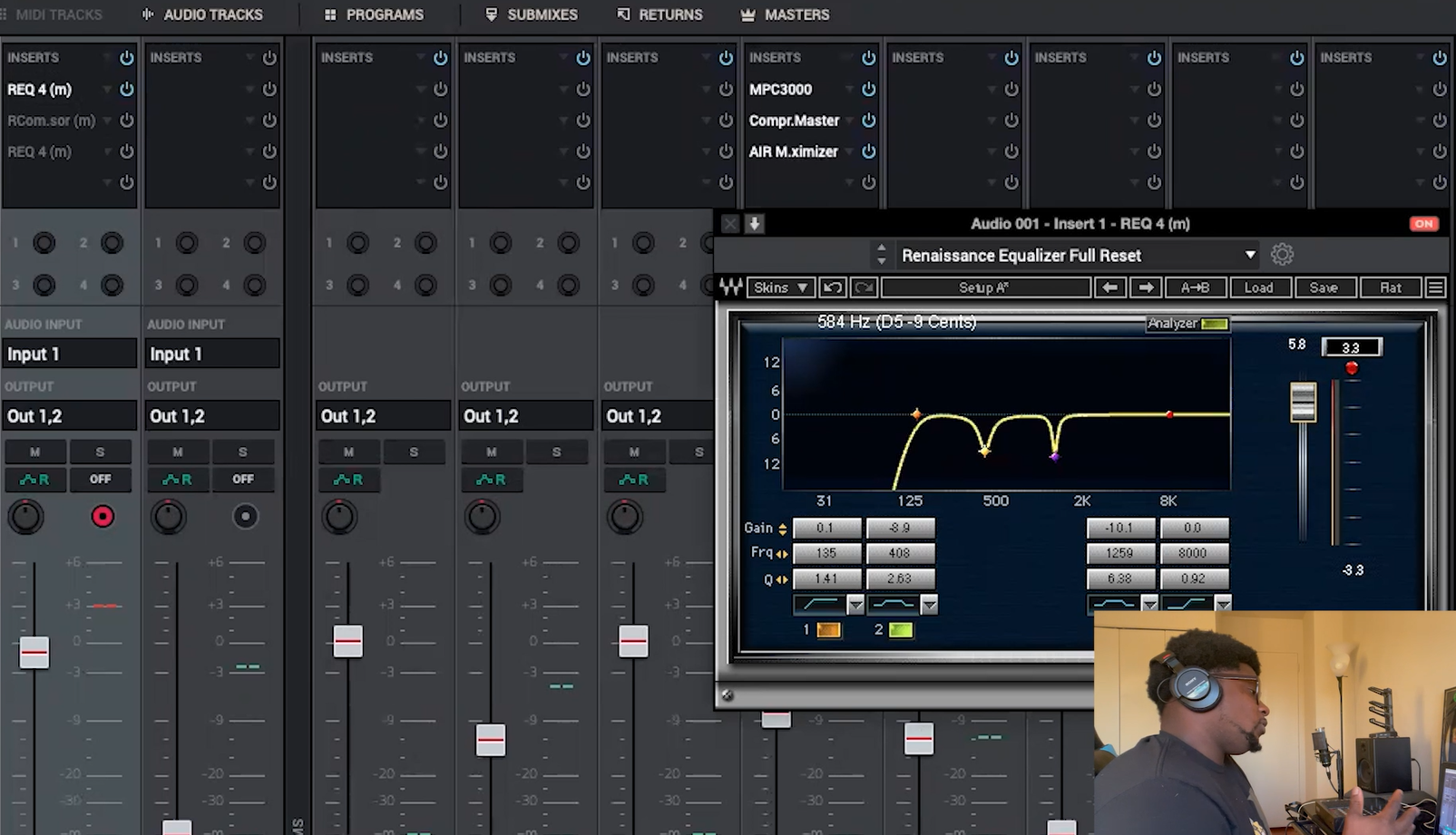Click the Flat button in REQ 4
The height and width of the screenshot is (835, 1456).
[1391, 286]
